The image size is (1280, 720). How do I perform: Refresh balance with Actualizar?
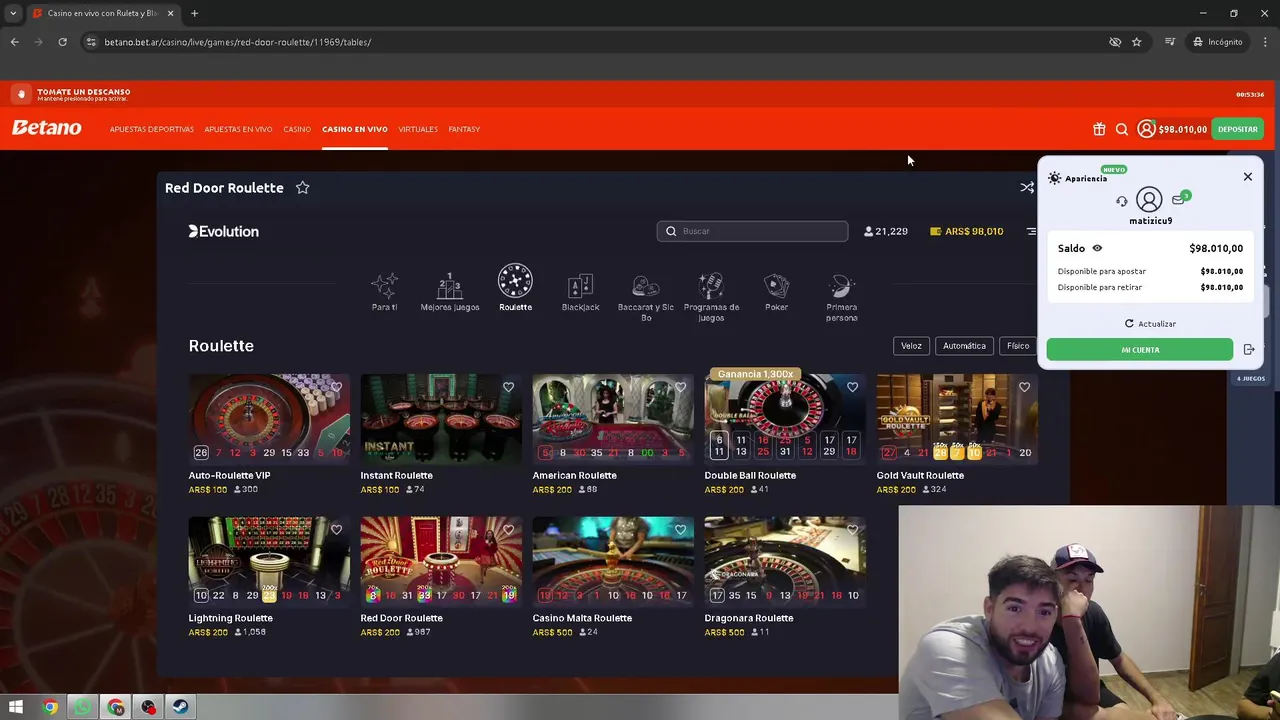point(1150,324)
